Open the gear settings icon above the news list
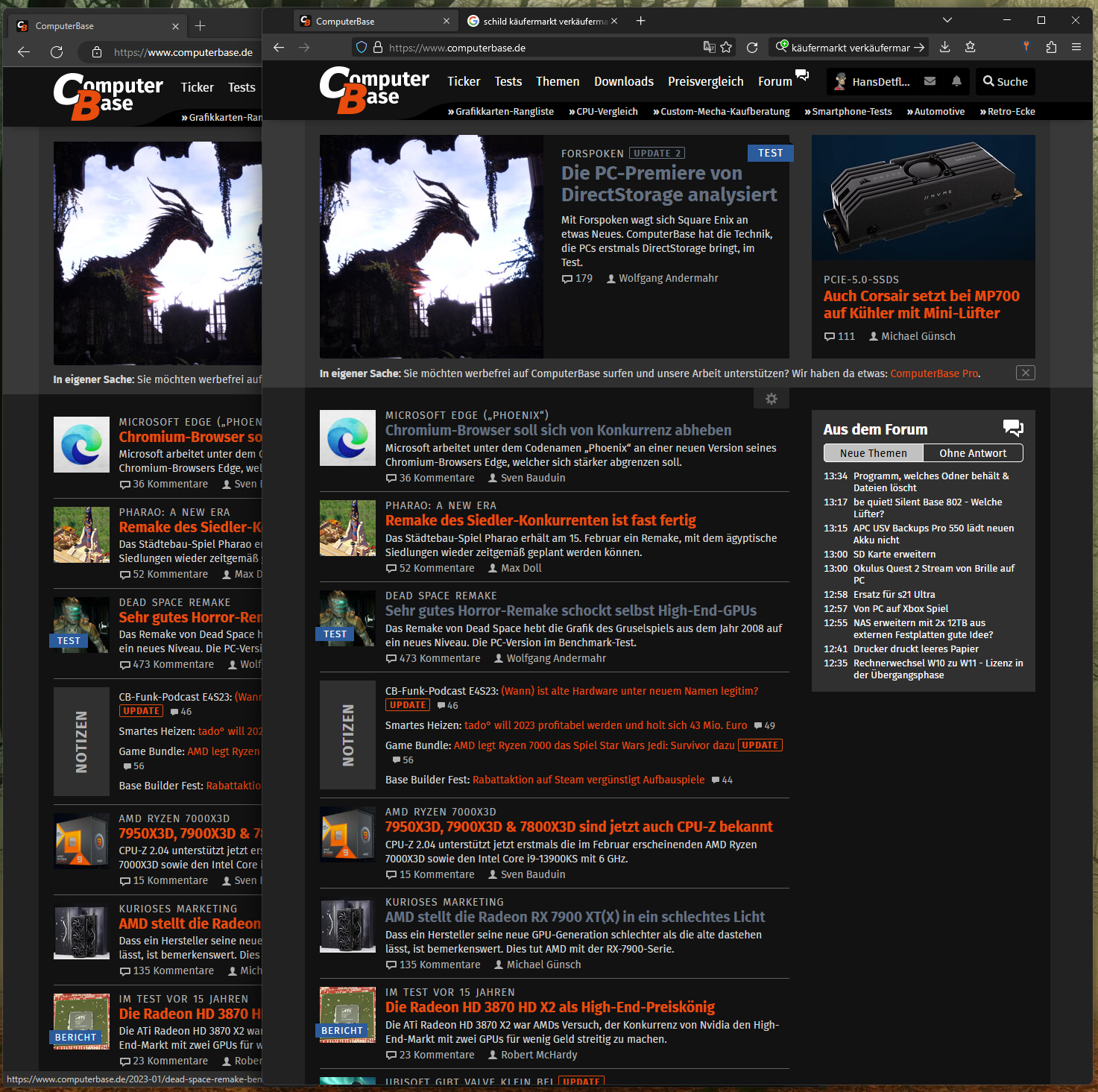The image size is (1098, 1092). tap(772, 399)
